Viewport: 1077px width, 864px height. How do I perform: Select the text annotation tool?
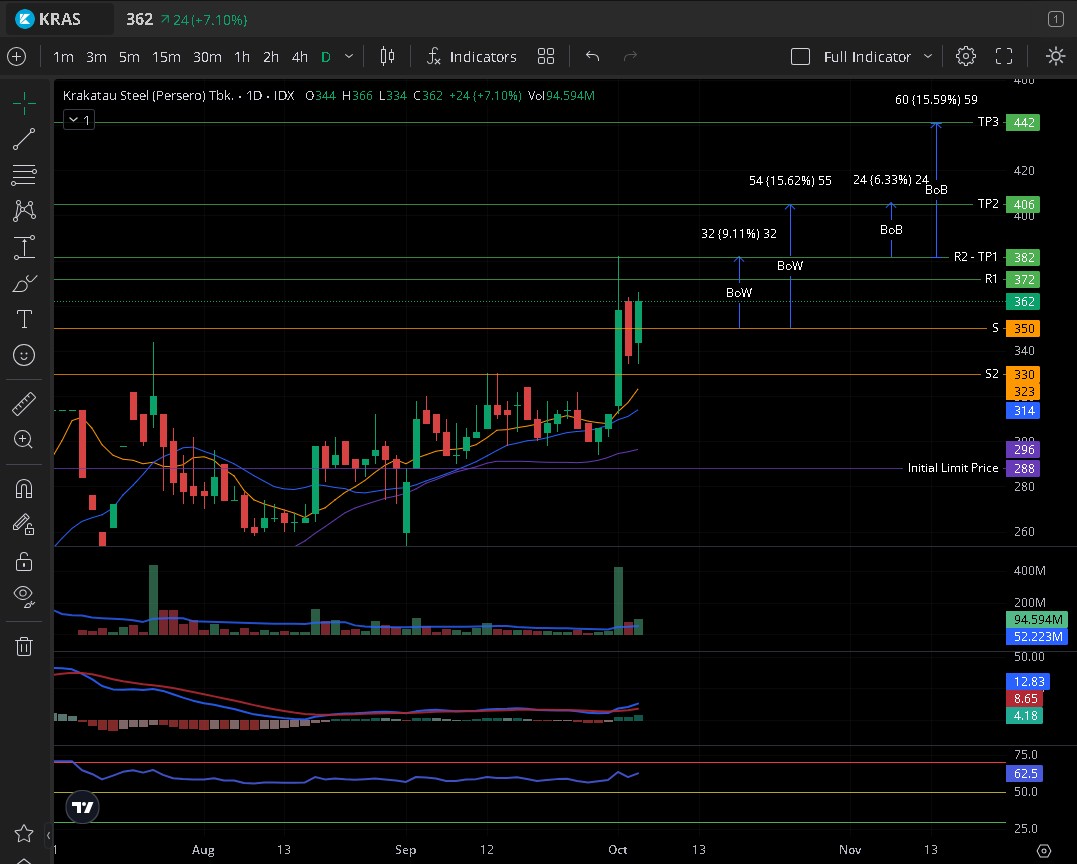pyautogui.click(x=24, y=319)
